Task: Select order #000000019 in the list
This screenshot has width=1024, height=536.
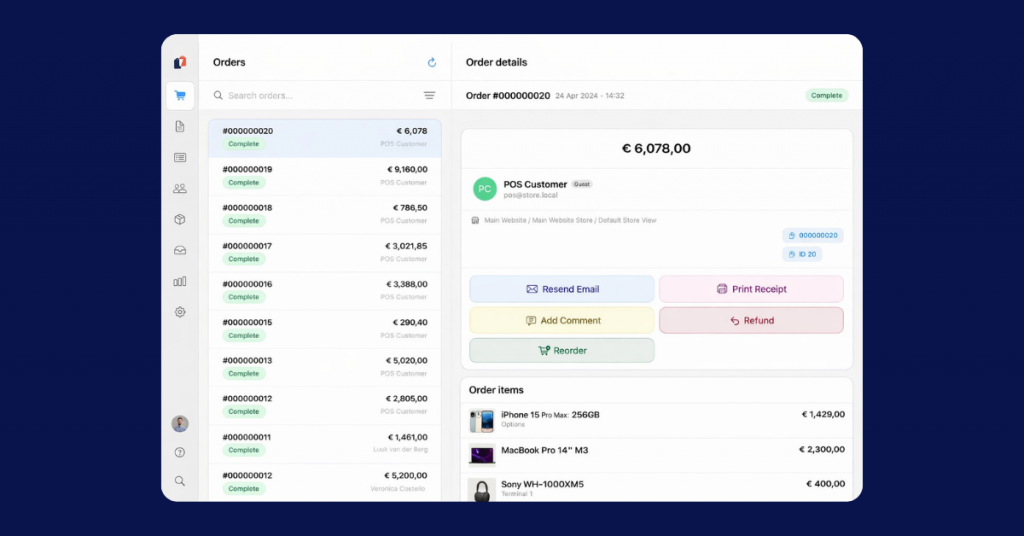Action: [324, 176]
